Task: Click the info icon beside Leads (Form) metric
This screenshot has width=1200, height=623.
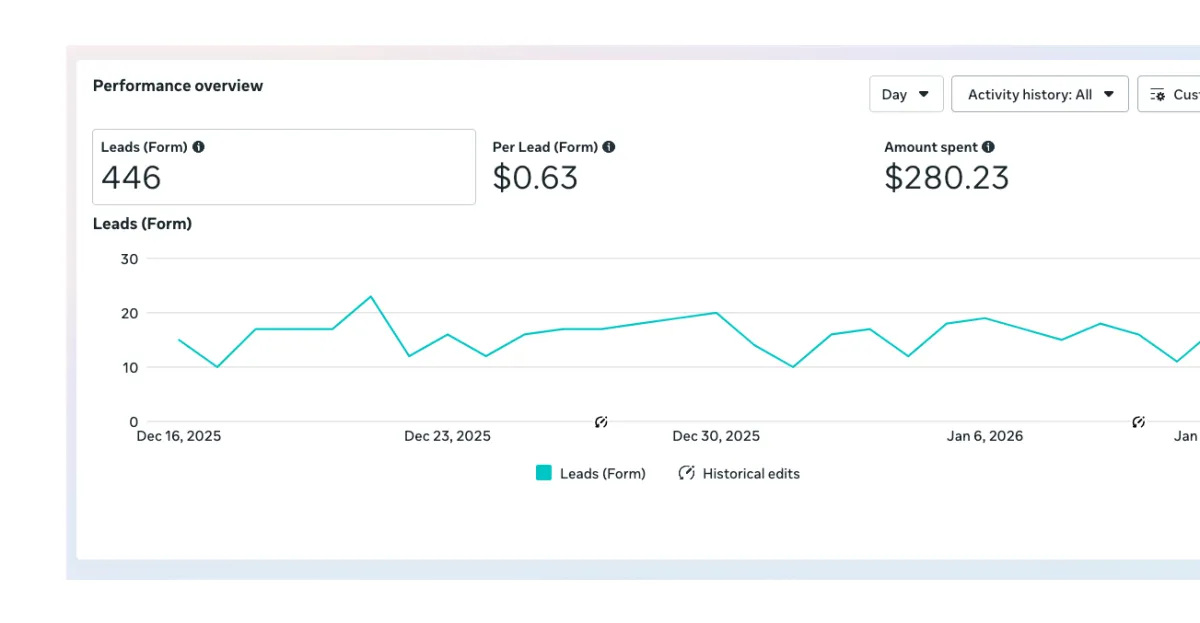Action: (x=198, y=147)
